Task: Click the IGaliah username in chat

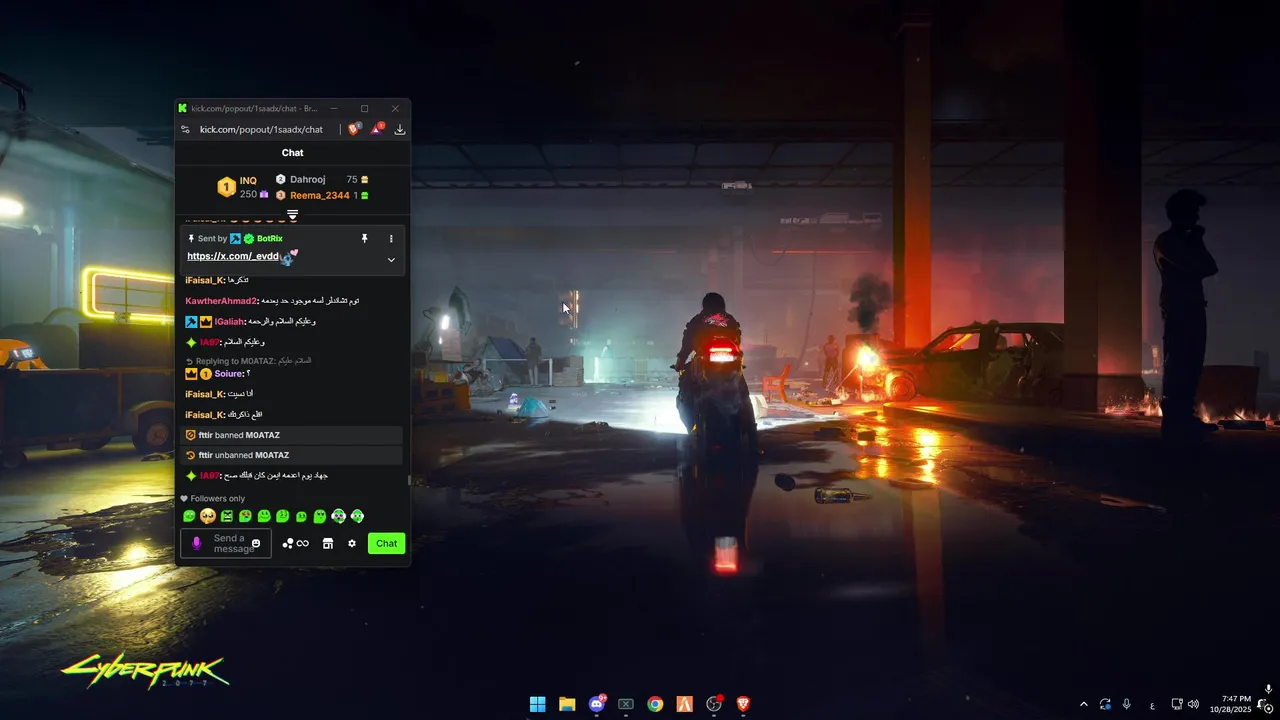Action: [x=229, y=321]
